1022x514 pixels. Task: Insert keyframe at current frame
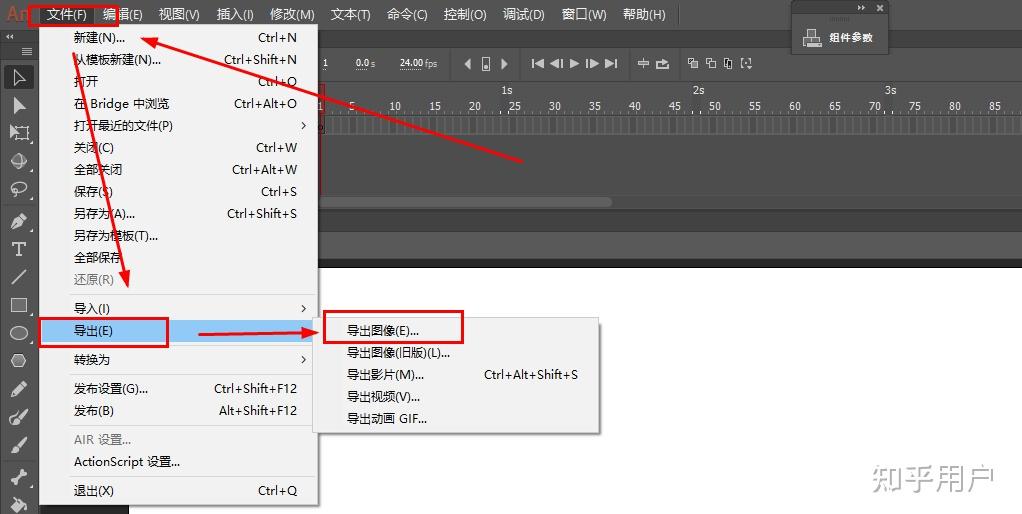click(x=486, y=64)
